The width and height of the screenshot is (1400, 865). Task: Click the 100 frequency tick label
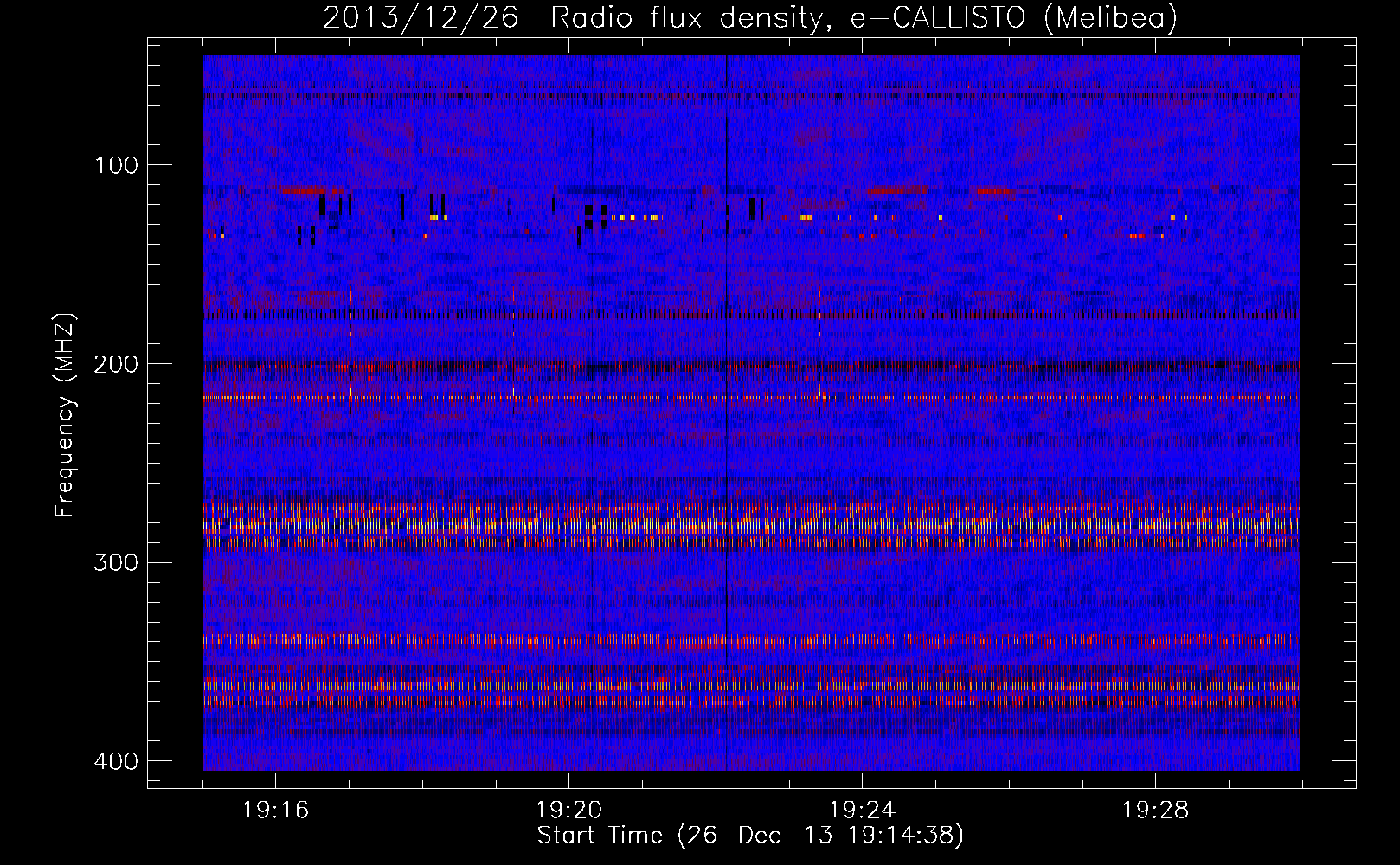[x=116, y=165]
